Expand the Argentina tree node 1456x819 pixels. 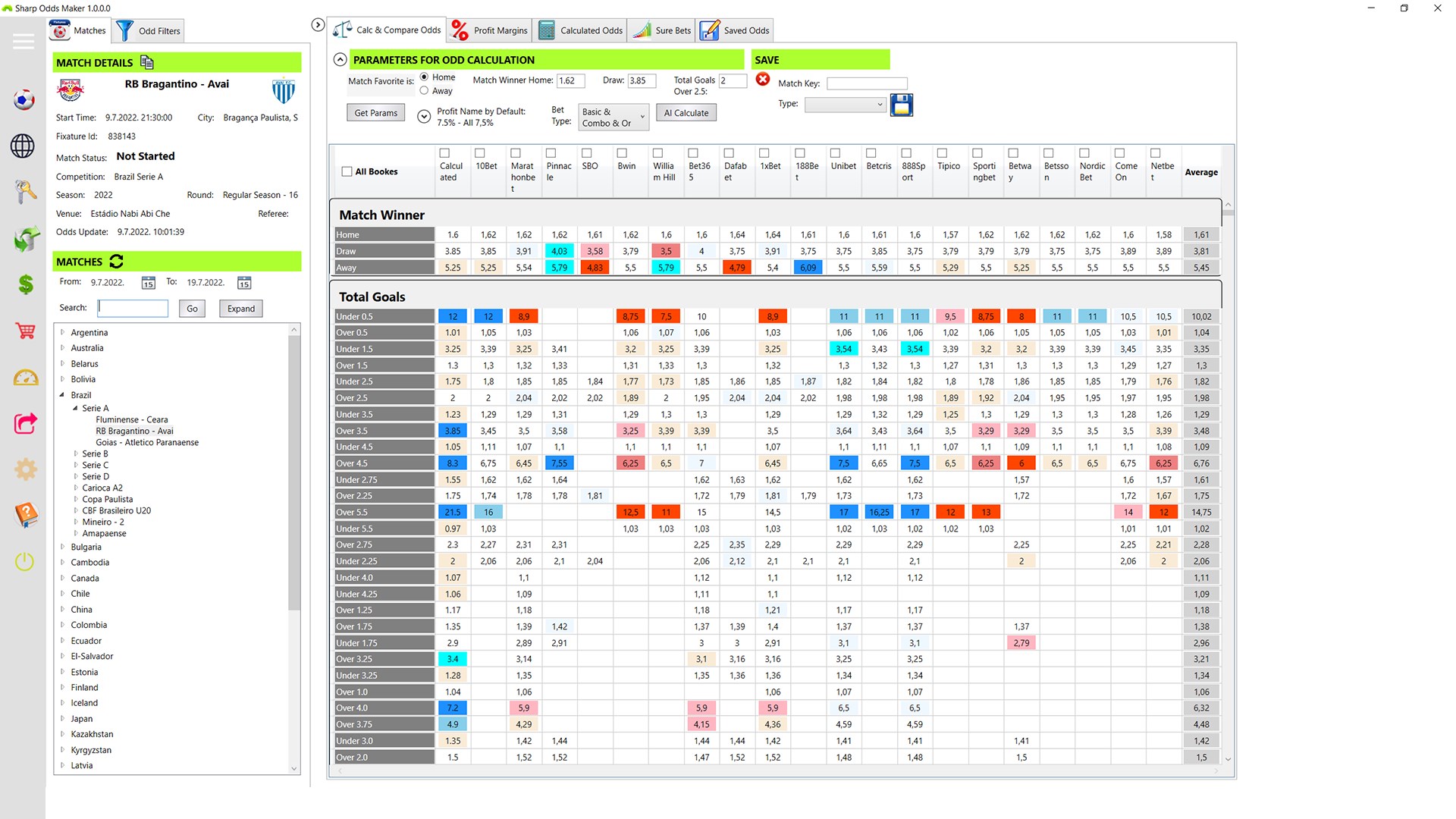tap(63, 332)
